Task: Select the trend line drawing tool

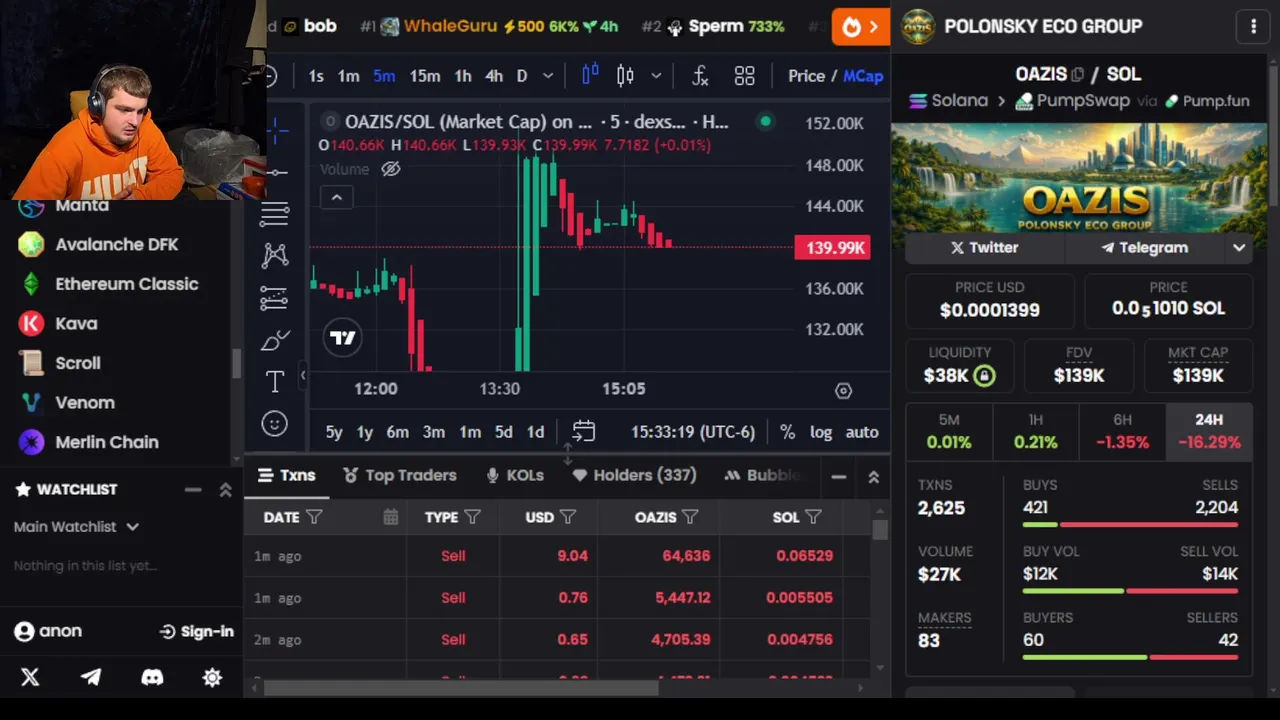Action: pos(277,172)
